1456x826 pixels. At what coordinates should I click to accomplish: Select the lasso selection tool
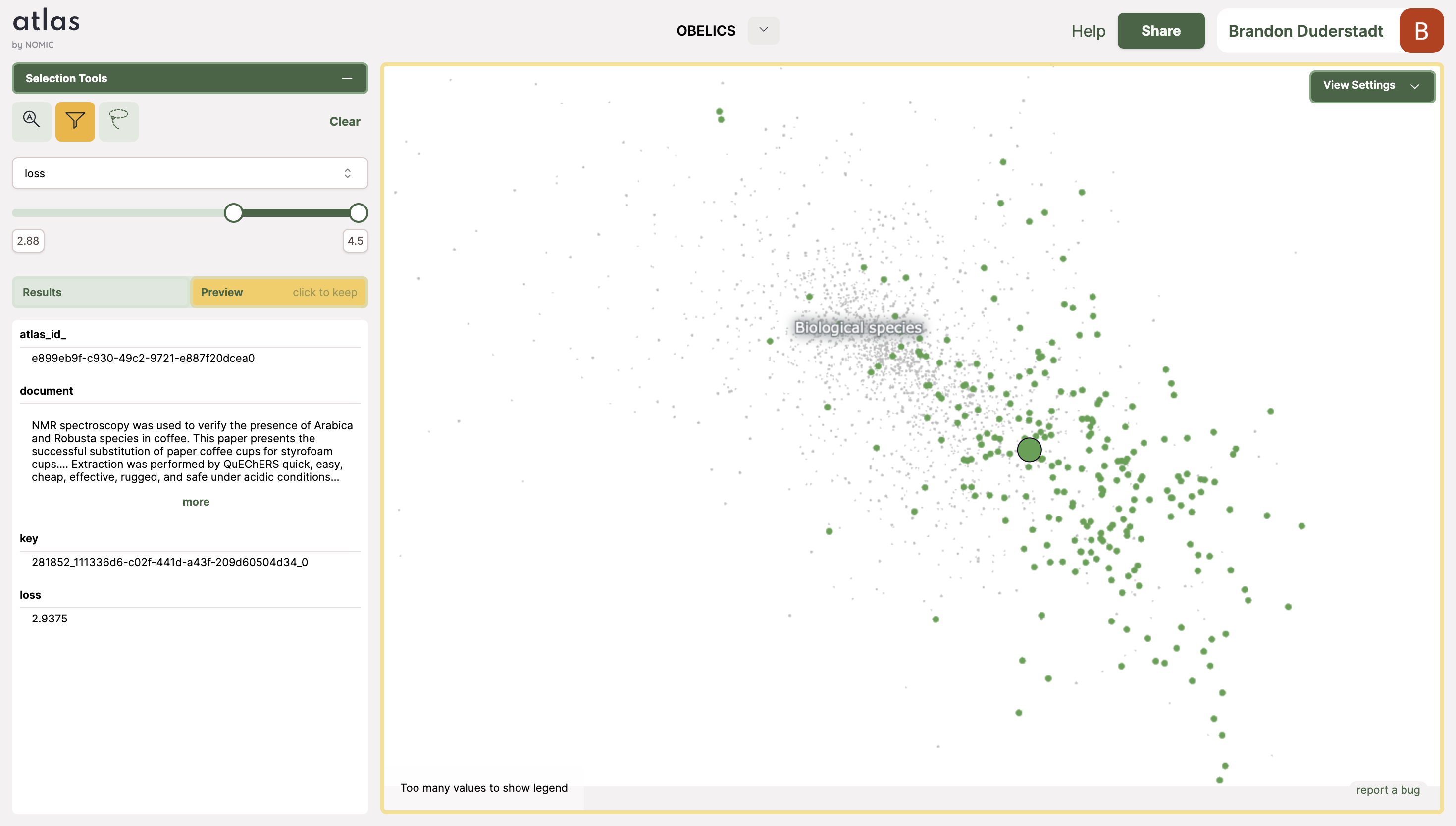[118, 121]
